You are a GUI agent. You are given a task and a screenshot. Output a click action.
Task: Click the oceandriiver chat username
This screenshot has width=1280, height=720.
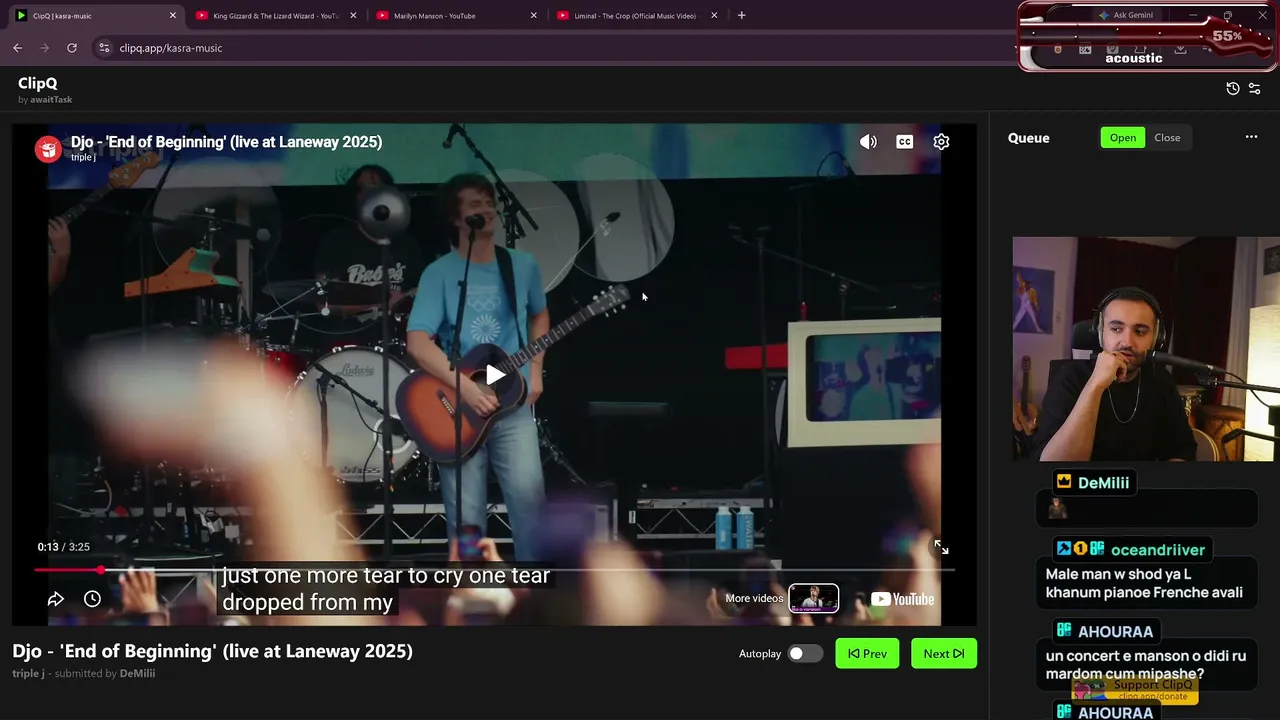[1158, 550]
